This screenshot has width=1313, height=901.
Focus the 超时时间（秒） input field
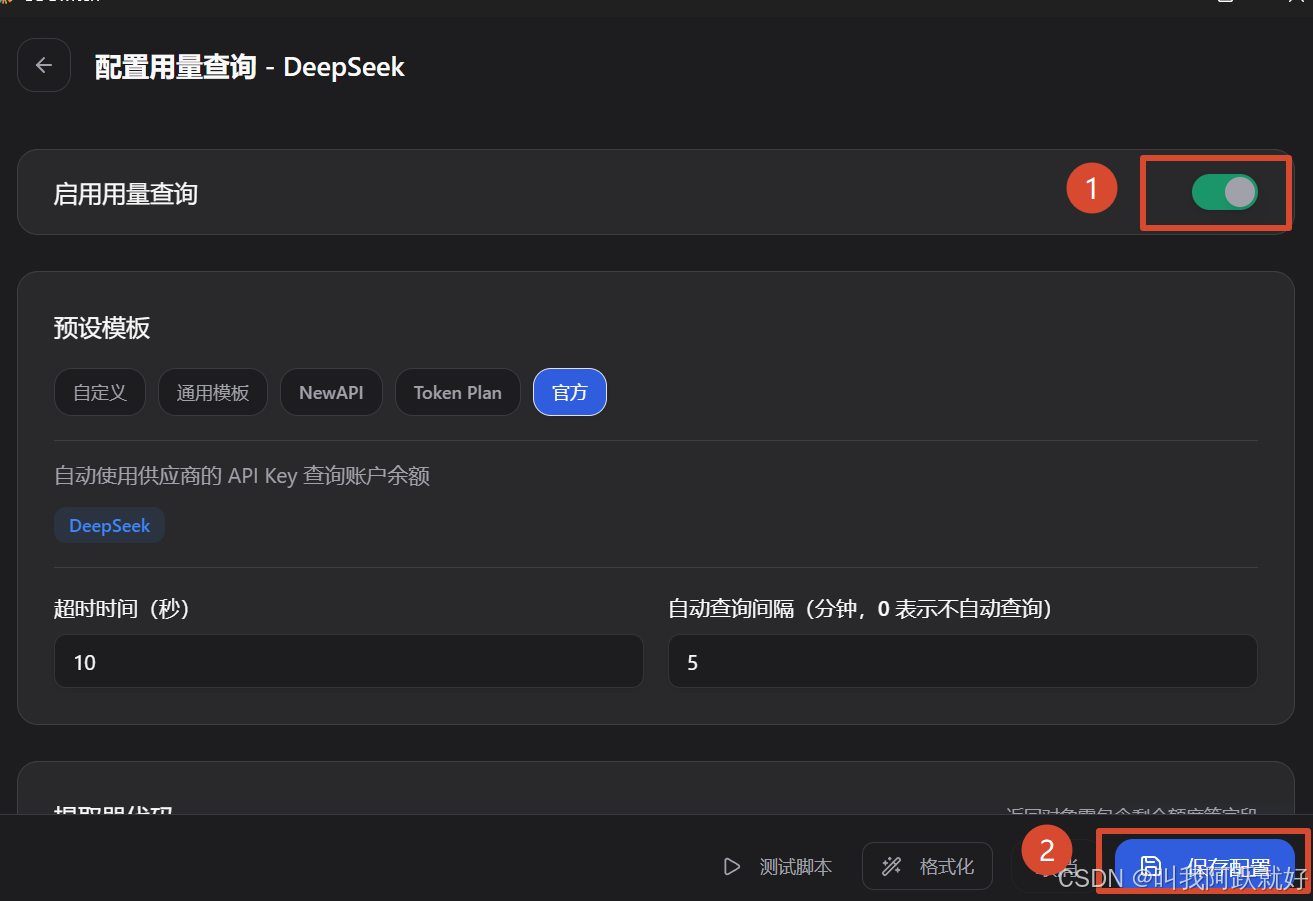[348, 661]
